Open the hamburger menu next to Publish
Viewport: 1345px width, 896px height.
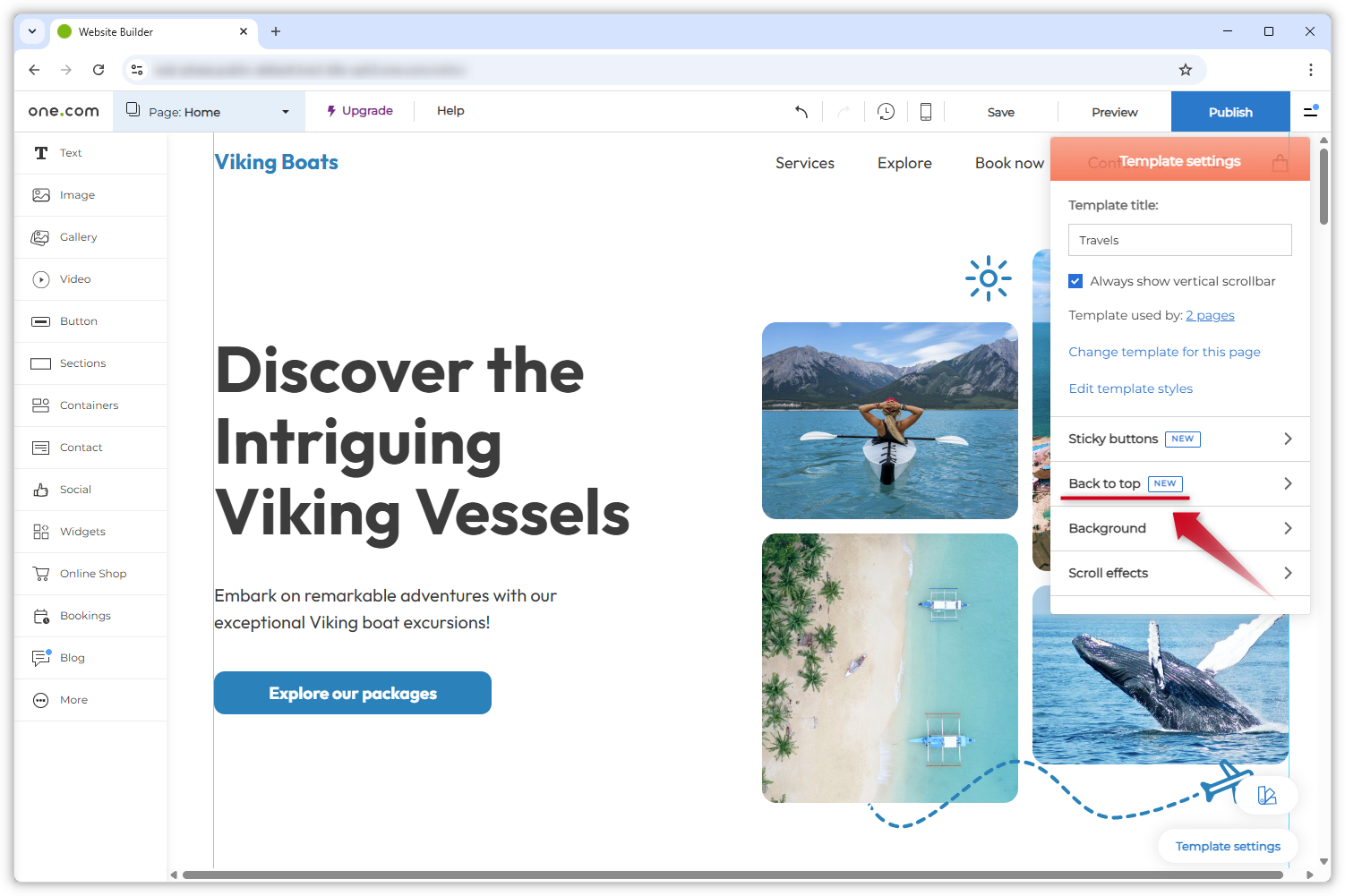coord(1310,112)
